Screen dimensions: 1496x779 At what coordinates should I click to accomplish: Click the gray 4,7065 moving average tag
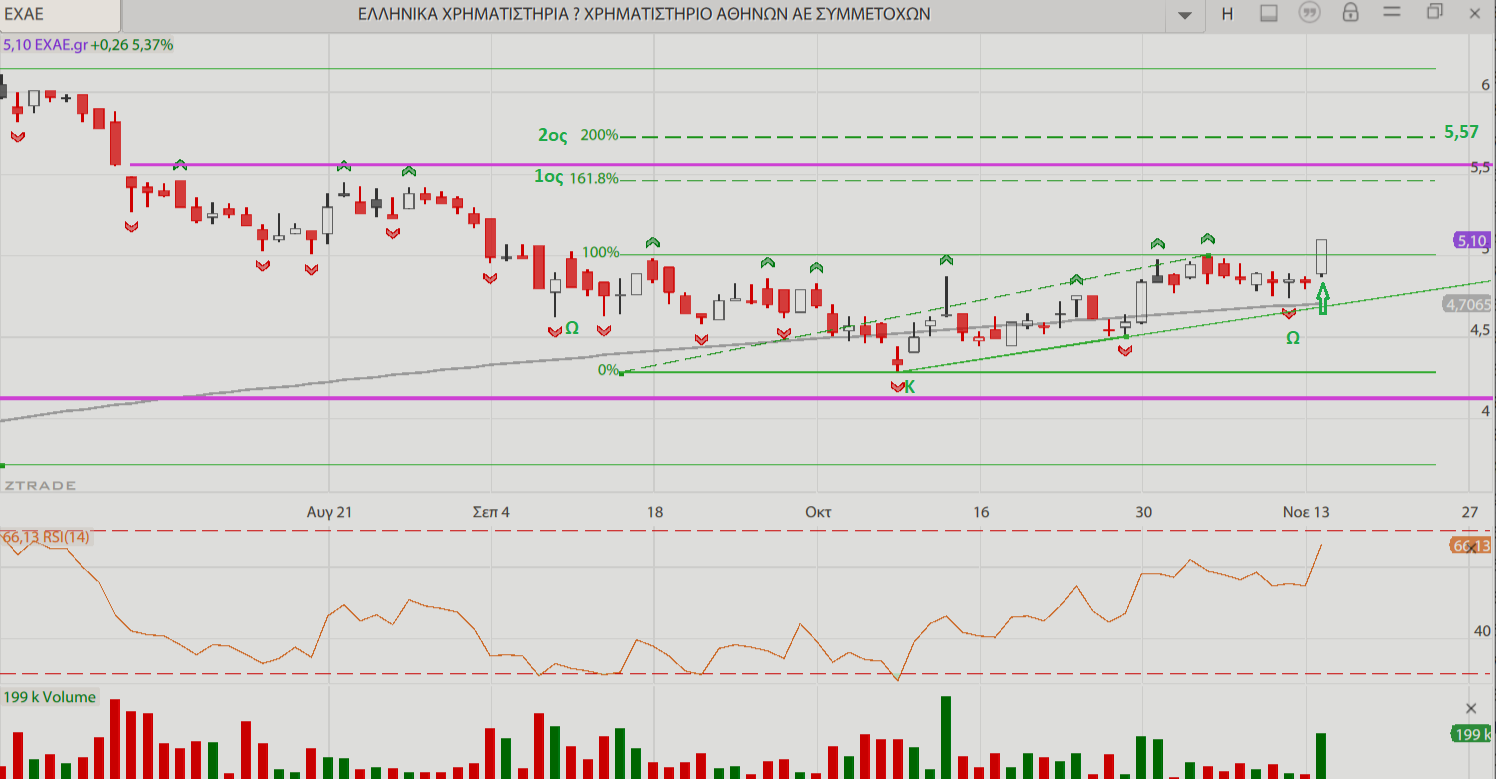tap(1466, 304)
